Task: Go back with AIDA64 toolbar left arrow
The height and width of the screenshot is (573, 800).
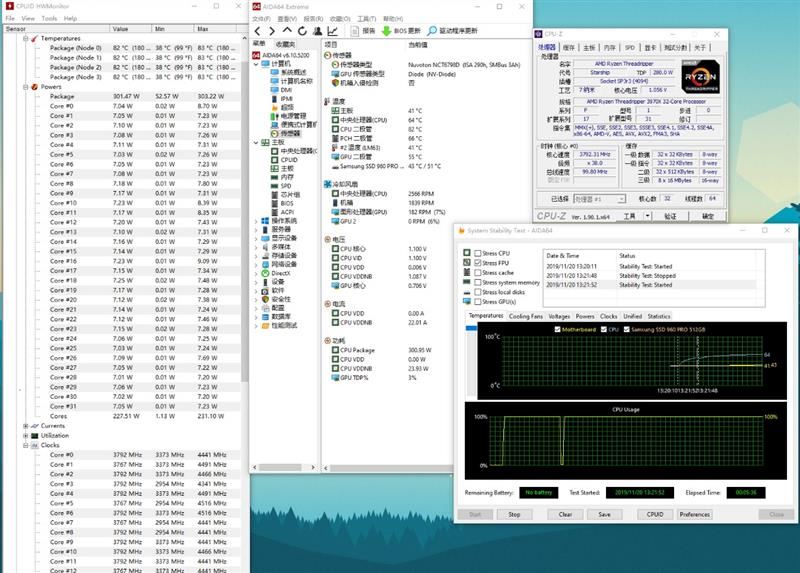Action: click(x=258, y=31)
